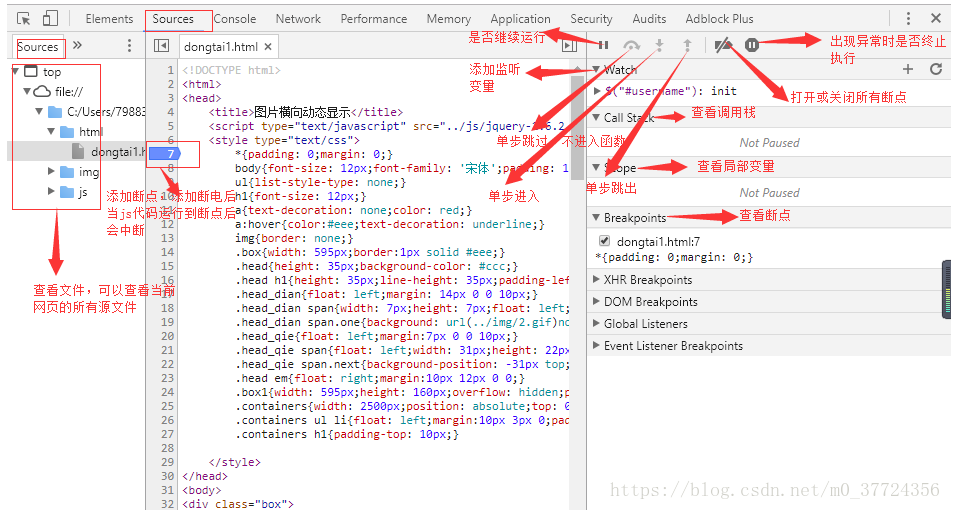The width and height of the screenshot is (954, 522).
Task: Click the .box width code on line 14
Action: 370,252
